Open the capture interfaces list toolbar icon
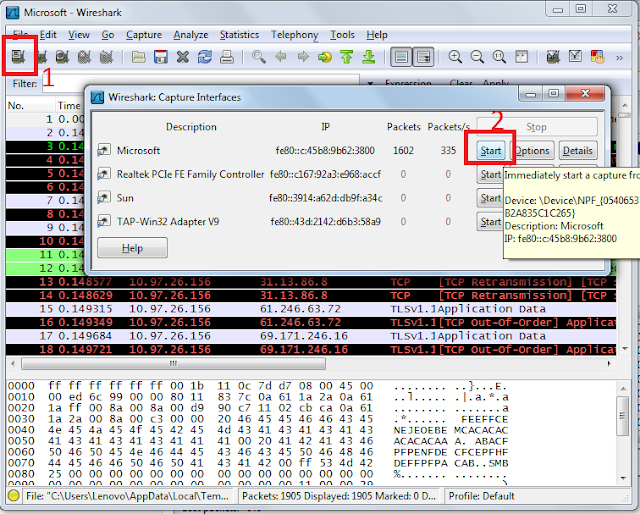The height and width of the screenshot is (514, 640). (18, 57)
